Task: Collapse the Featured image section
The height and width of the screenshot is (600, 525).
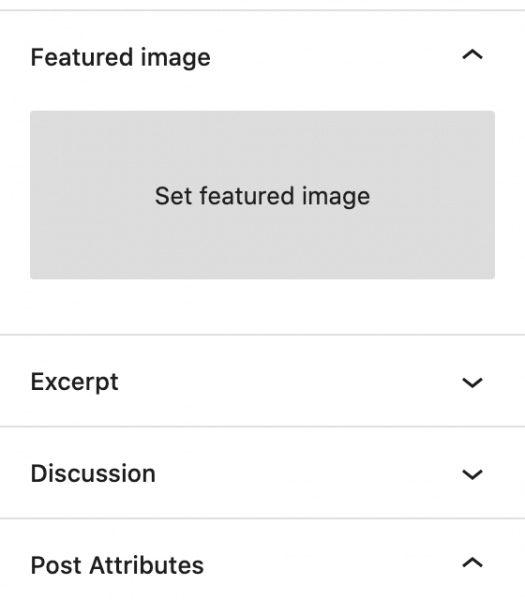Action: [262, 57]
